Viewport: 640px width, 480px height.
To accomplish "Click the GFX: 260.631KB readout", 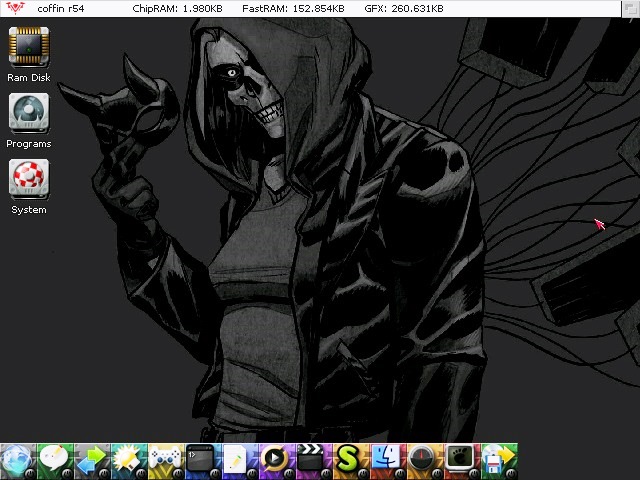I will [404, 9].
